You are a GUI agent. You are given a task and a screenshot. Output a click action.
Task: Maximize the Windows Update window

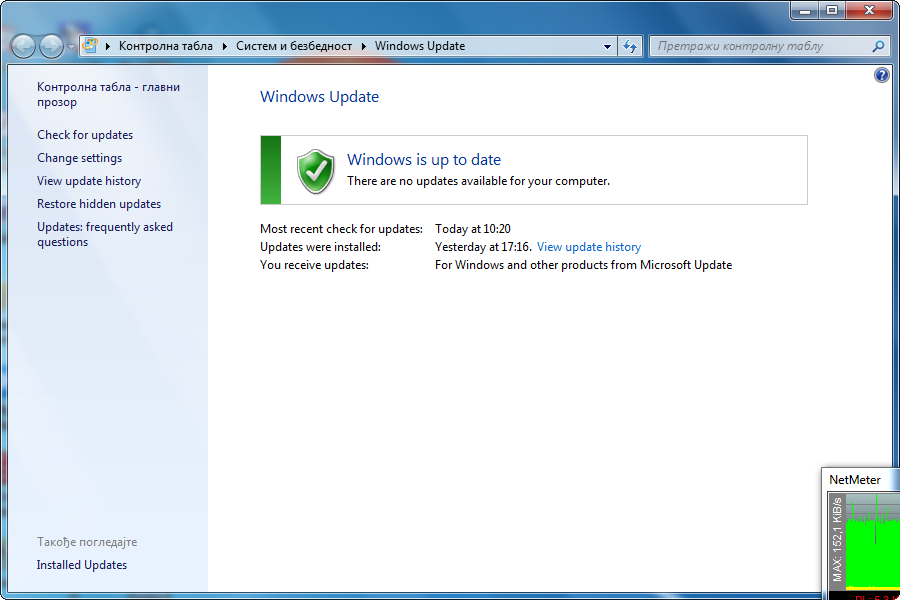pyautogui.click(x=832, y=10)
